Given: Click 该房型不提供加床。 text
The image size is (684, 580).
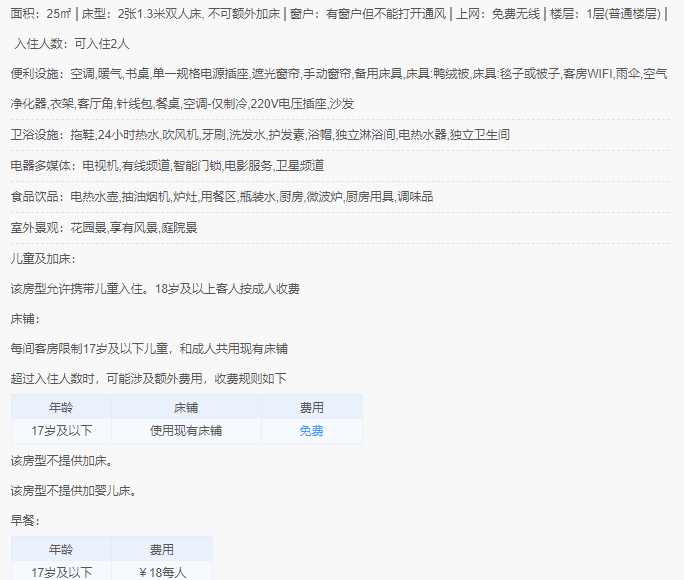Looking at the screenshot, I should [62, 461].
